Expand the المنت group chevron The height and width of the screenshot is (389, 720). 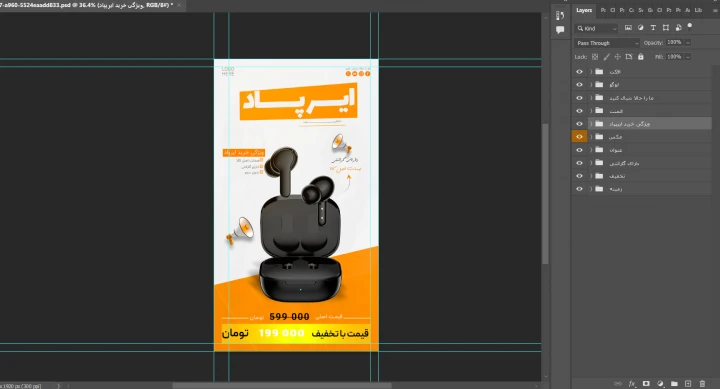coord(591,111)
